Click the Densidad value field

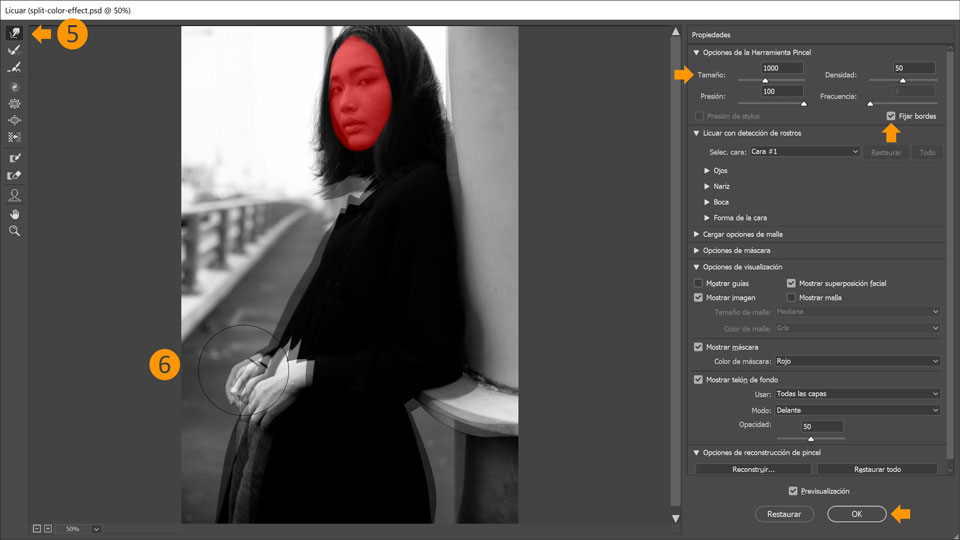click(x=914, y=68)
